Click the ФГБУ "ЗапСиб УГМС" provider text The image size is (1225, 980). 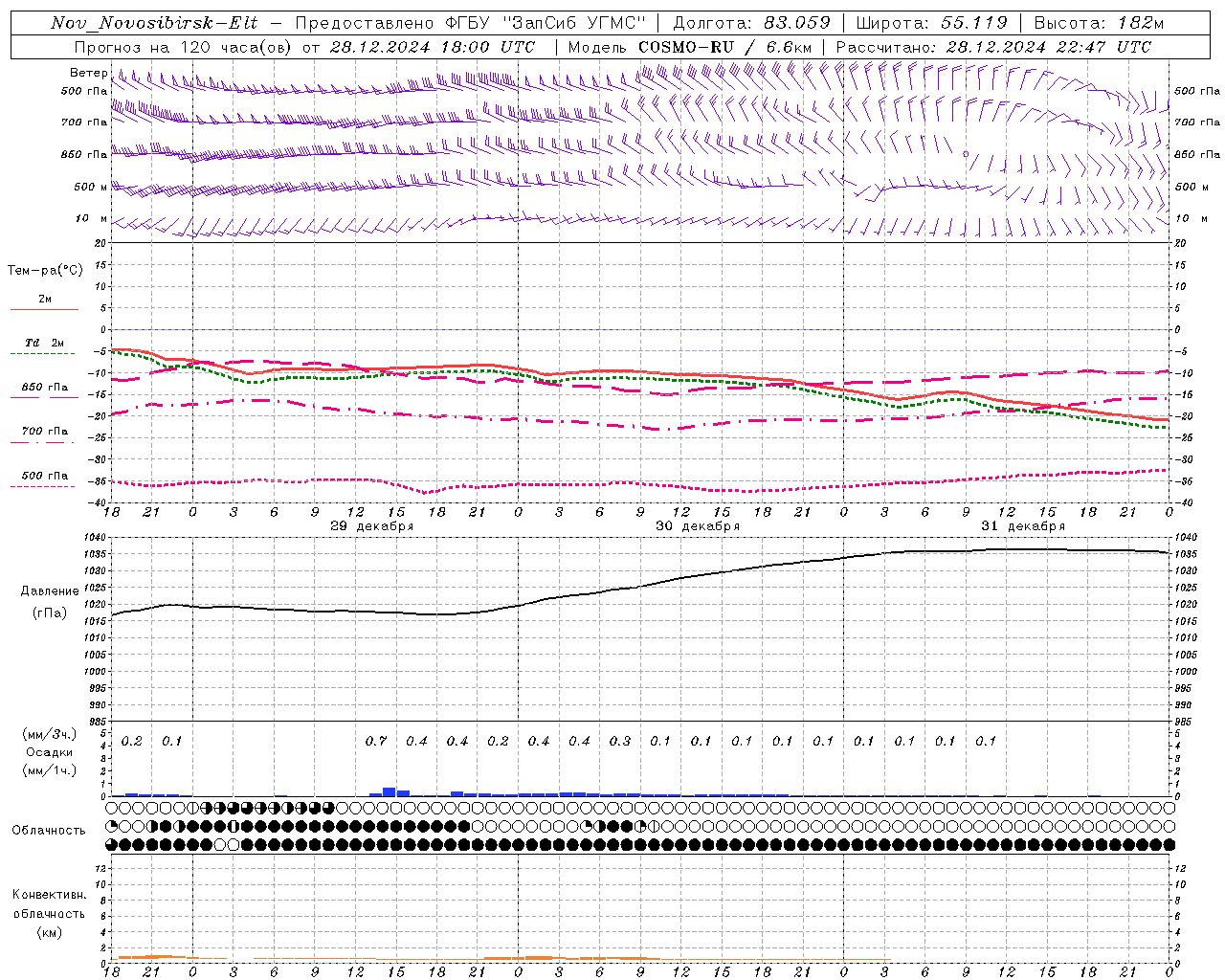tap(546, 23)
